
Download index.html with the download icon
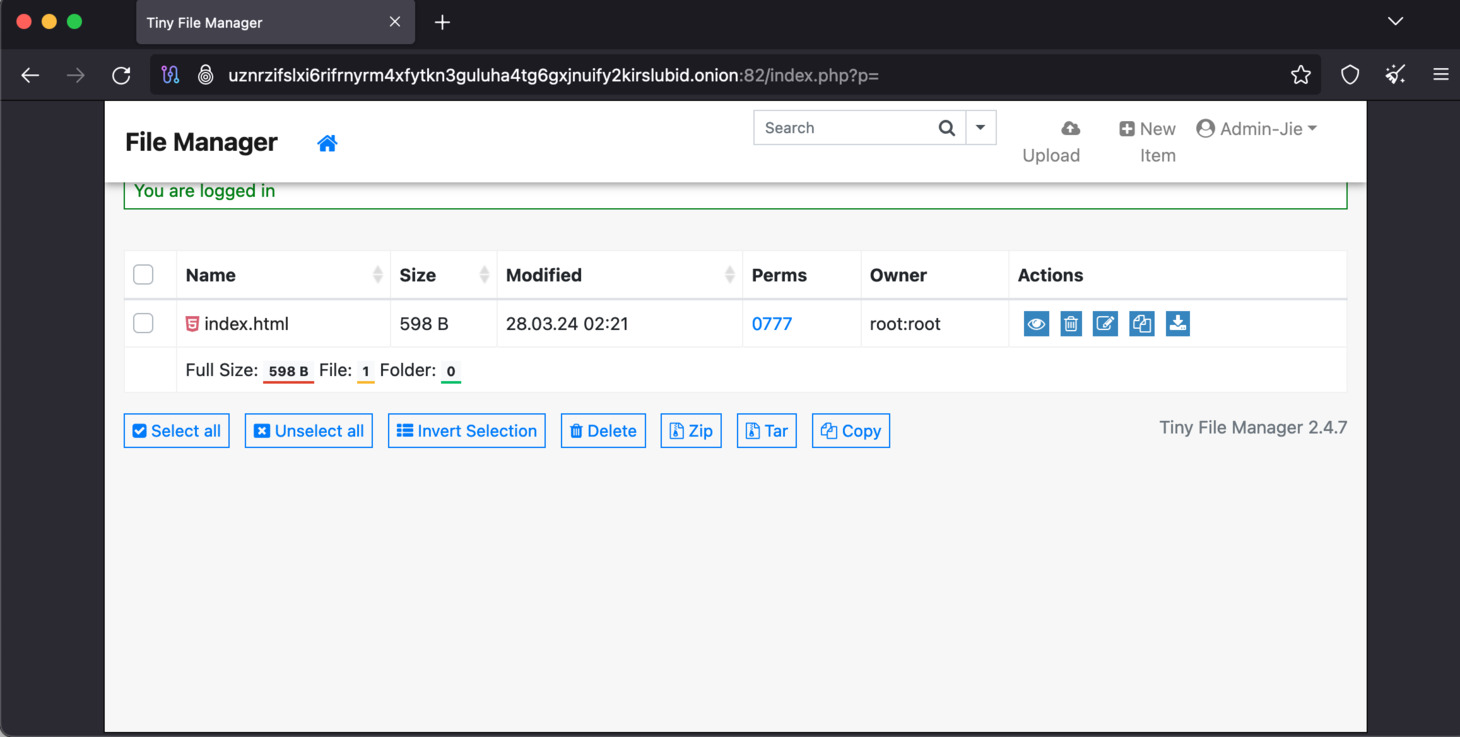click(x=1178, y=324)
